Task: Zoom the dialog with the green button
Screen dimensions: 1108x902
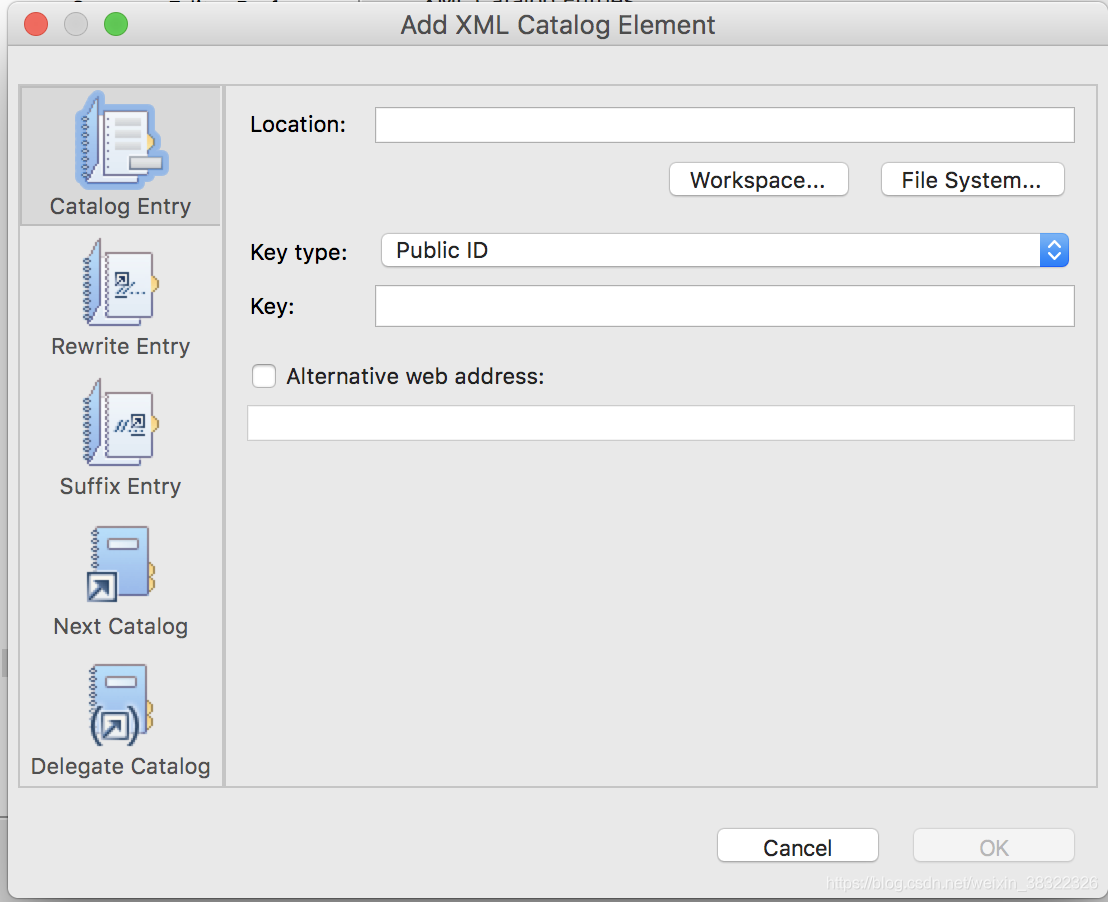Action: (x=116, y=24)
